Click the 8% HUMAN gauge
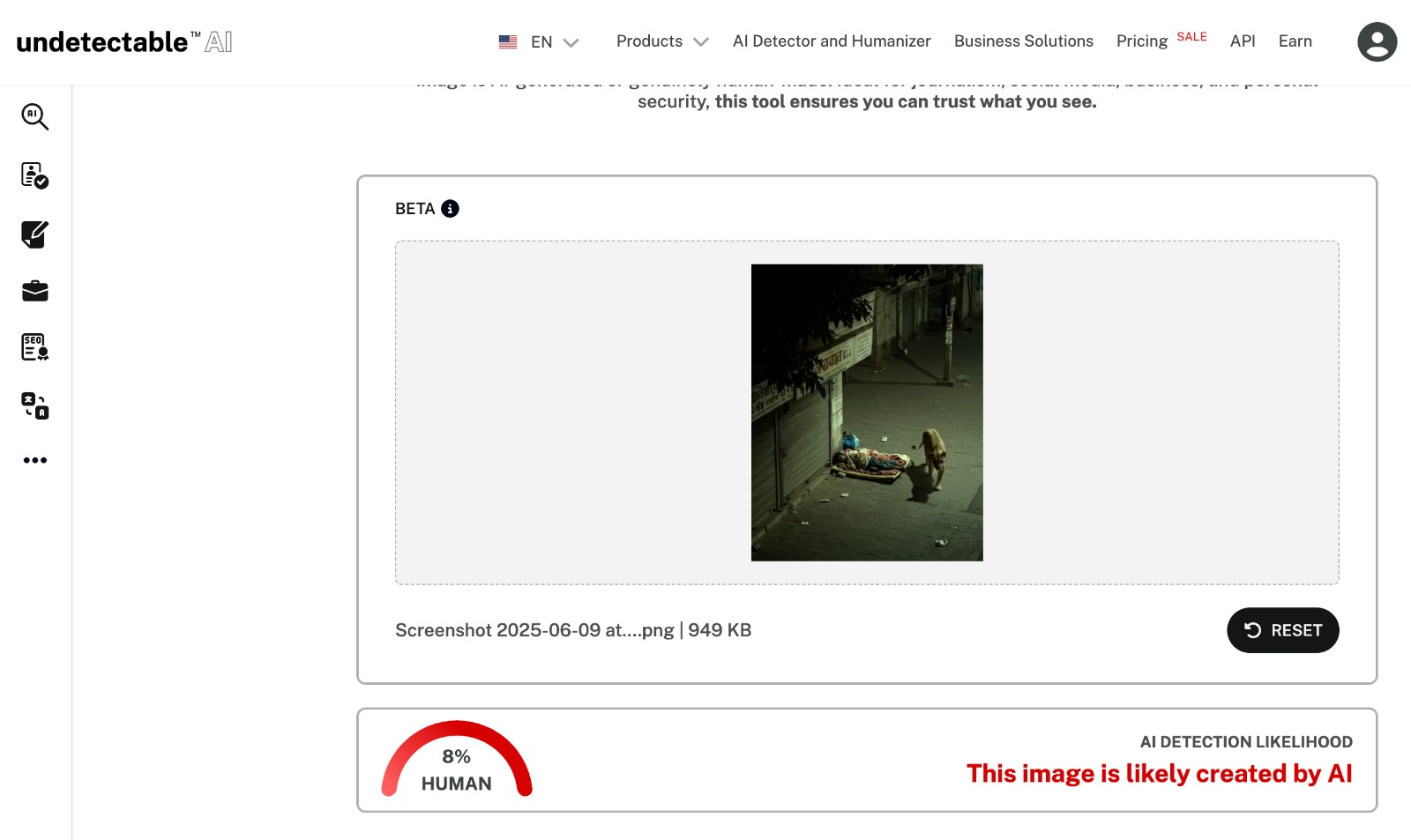1411x840 pixels. (x=457, y=760)
